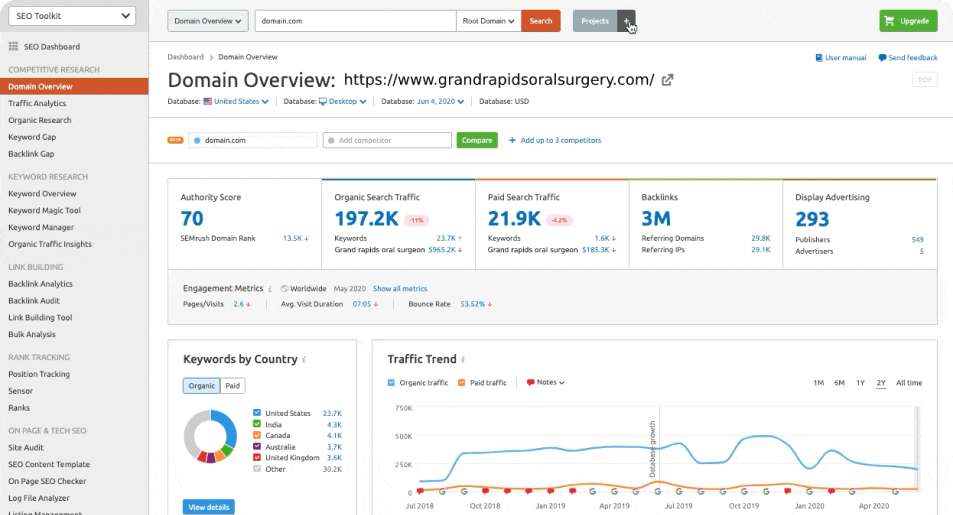The width and height of the screenshot is (953, 515).
Task: Click the Google update marker below Jul 2019
Action: pyautogui.click(x=679, y=491)
